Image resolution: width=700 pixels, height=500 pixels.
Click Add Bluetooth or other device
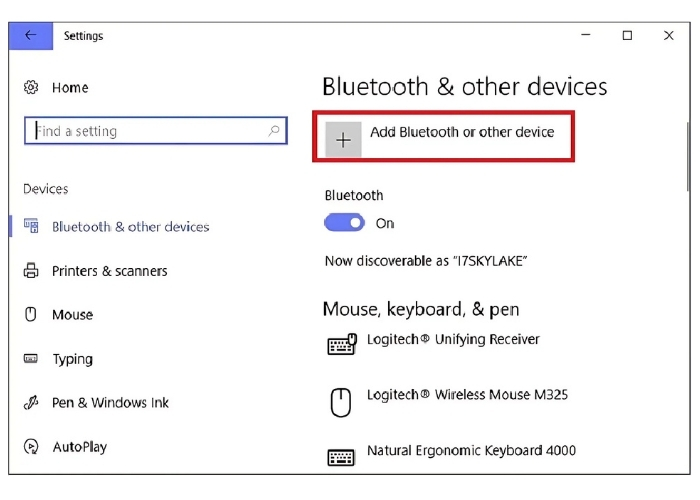tap(461, 132)
